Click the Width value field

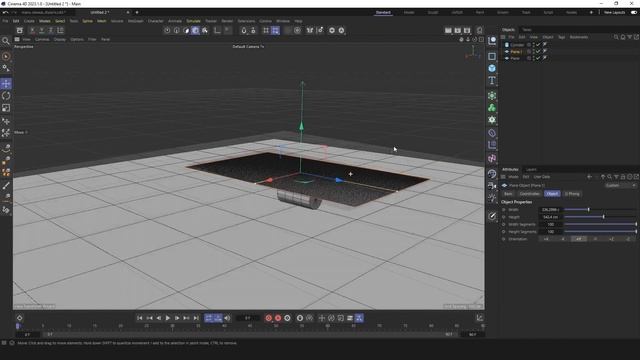tap(550, 209)
